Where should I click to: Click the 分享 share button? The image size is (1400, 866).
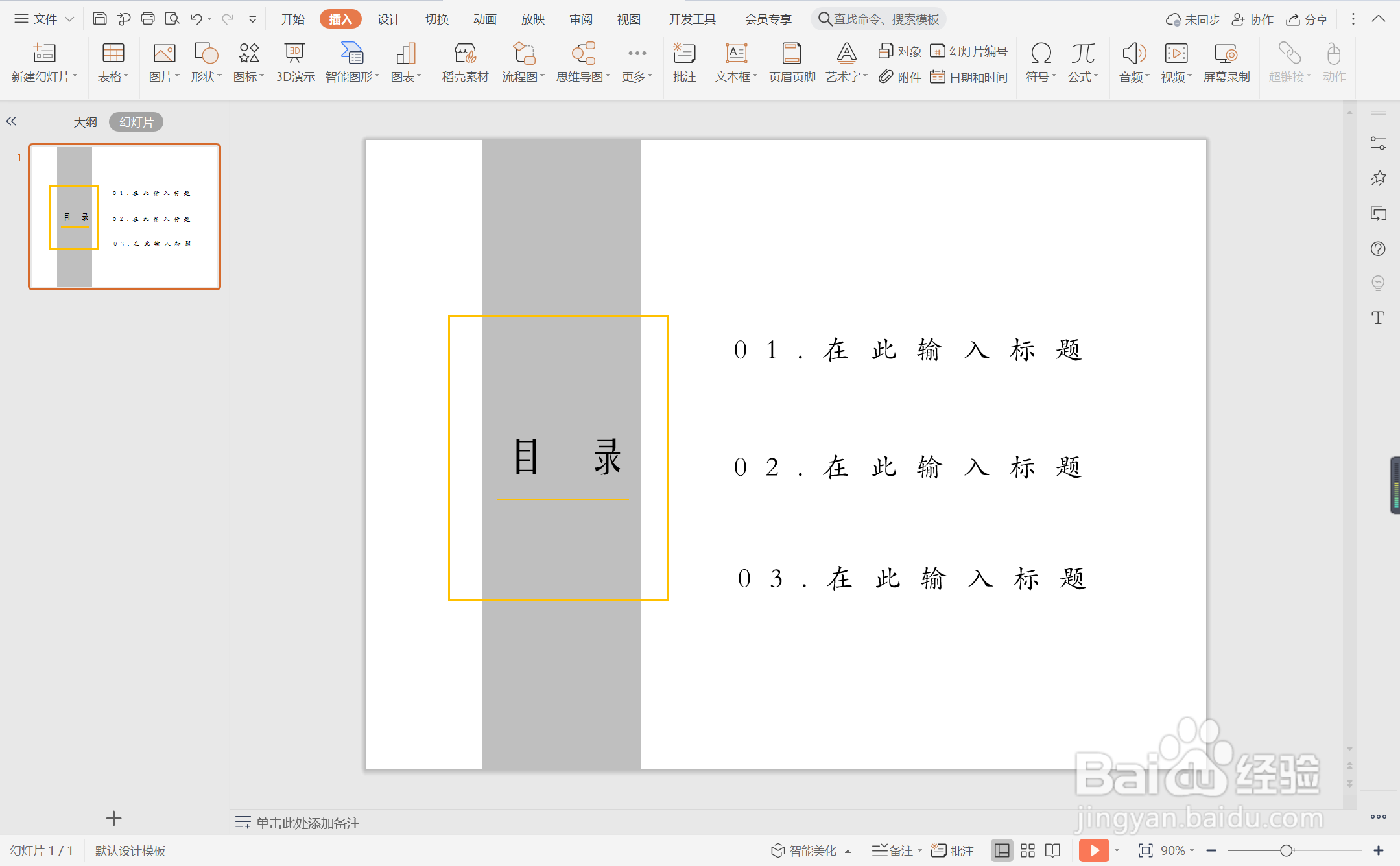click(1307, 19)
